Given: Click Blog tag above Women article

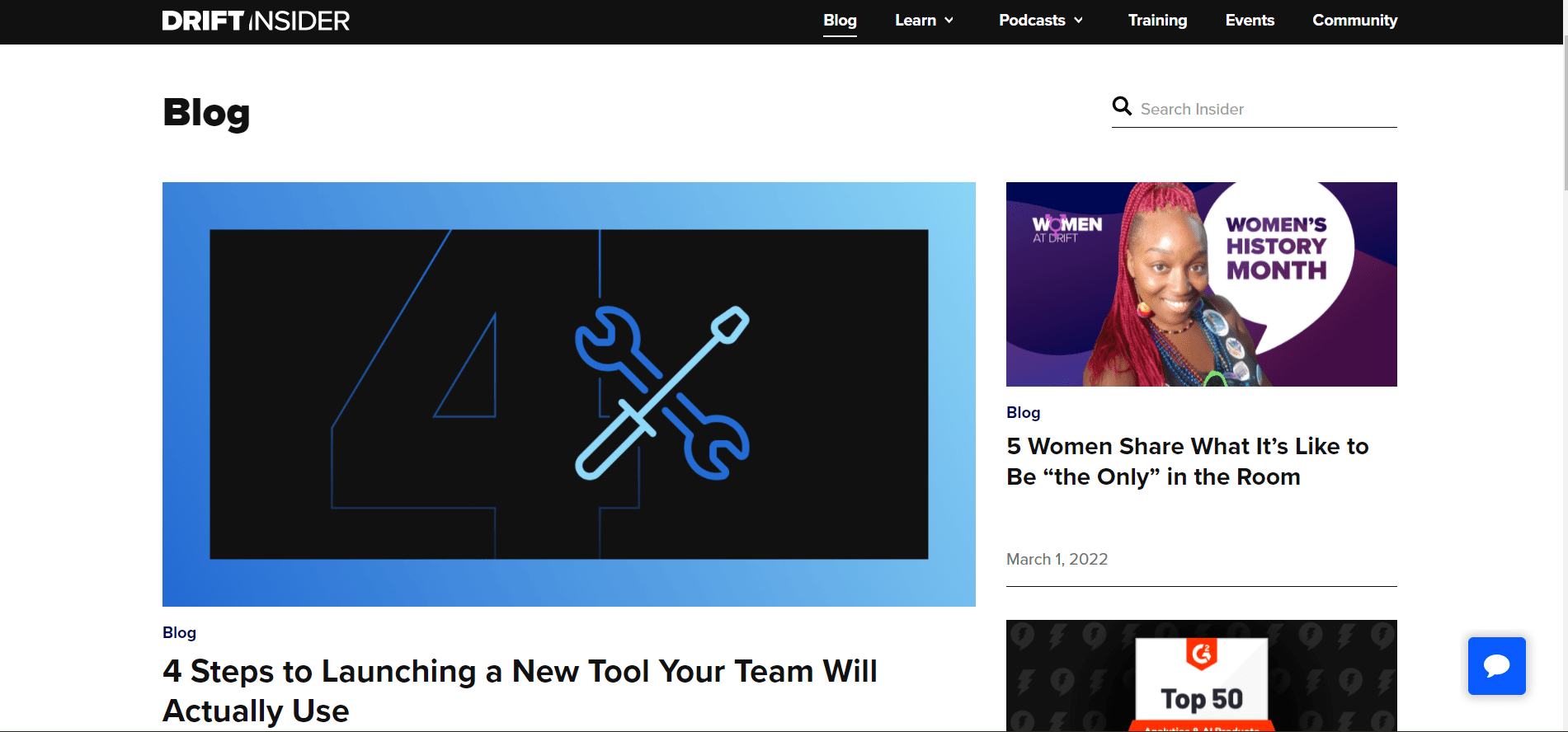Looking at the screenshot, I should tap(1023, 412).
